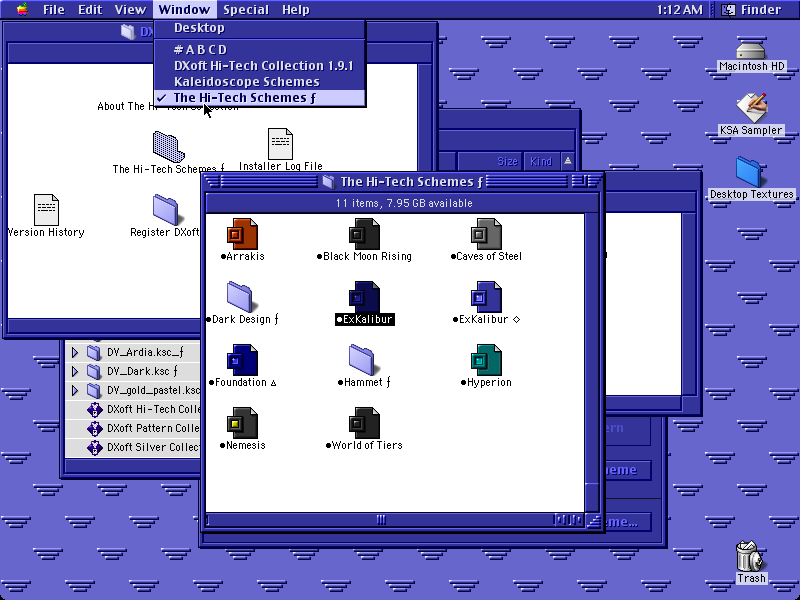
Task: Open the Finder application menu
Action: [753, 10]
